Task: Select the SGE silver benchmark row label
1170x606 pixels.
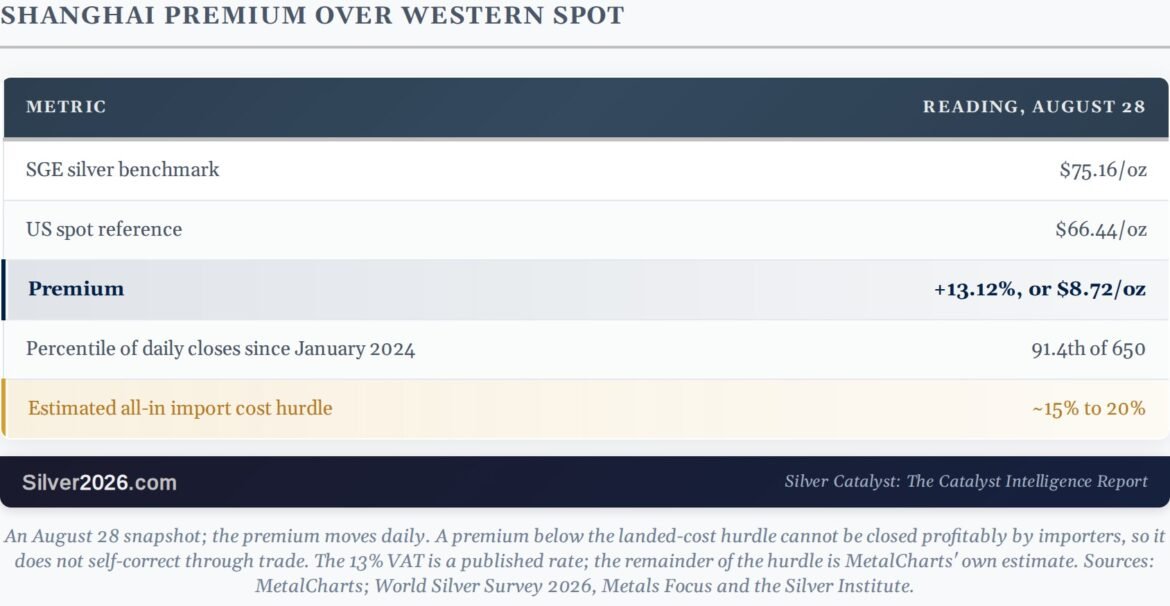Action: tap(122, 169)
